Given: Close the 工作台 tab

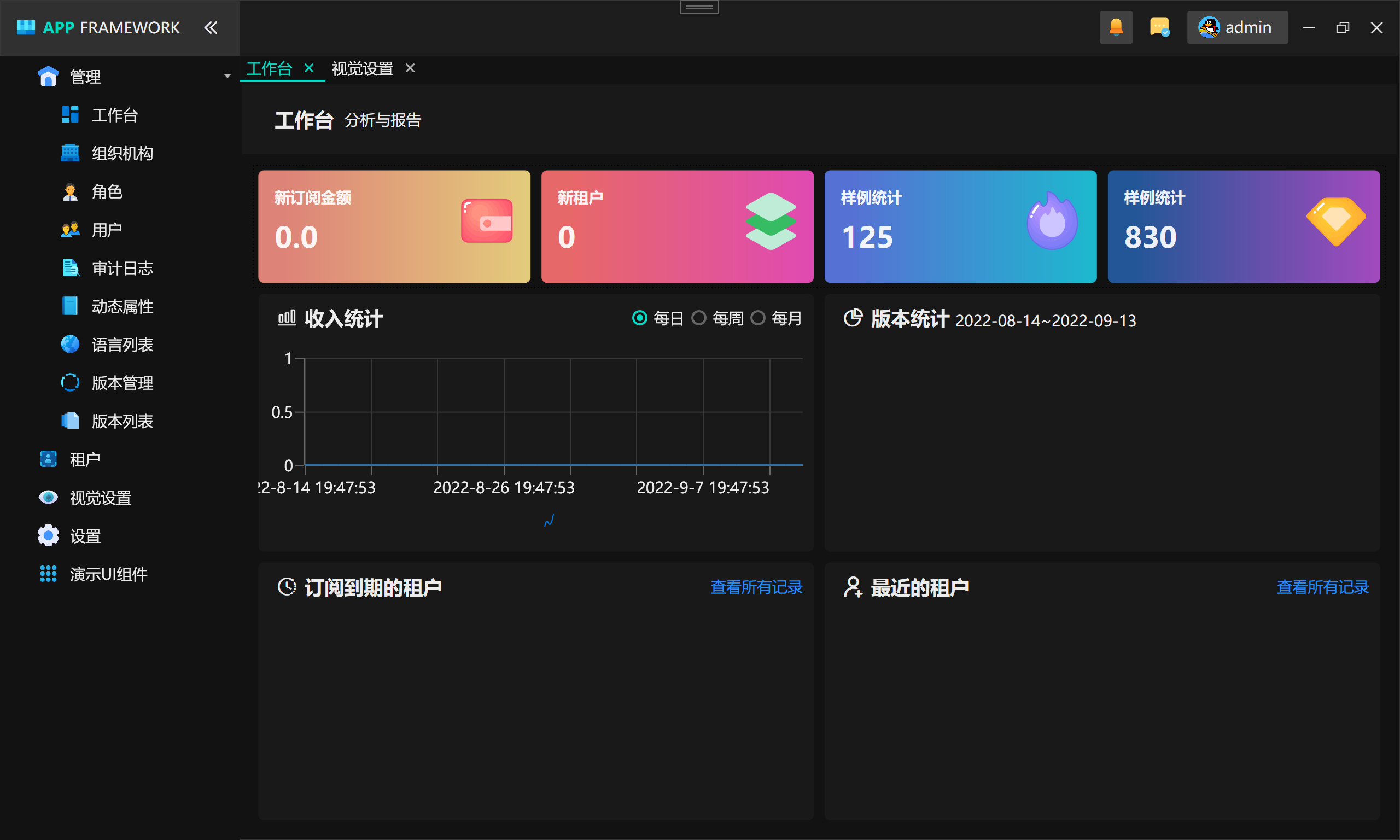Looking at the screenshot, I should click(x=309, y=68).
